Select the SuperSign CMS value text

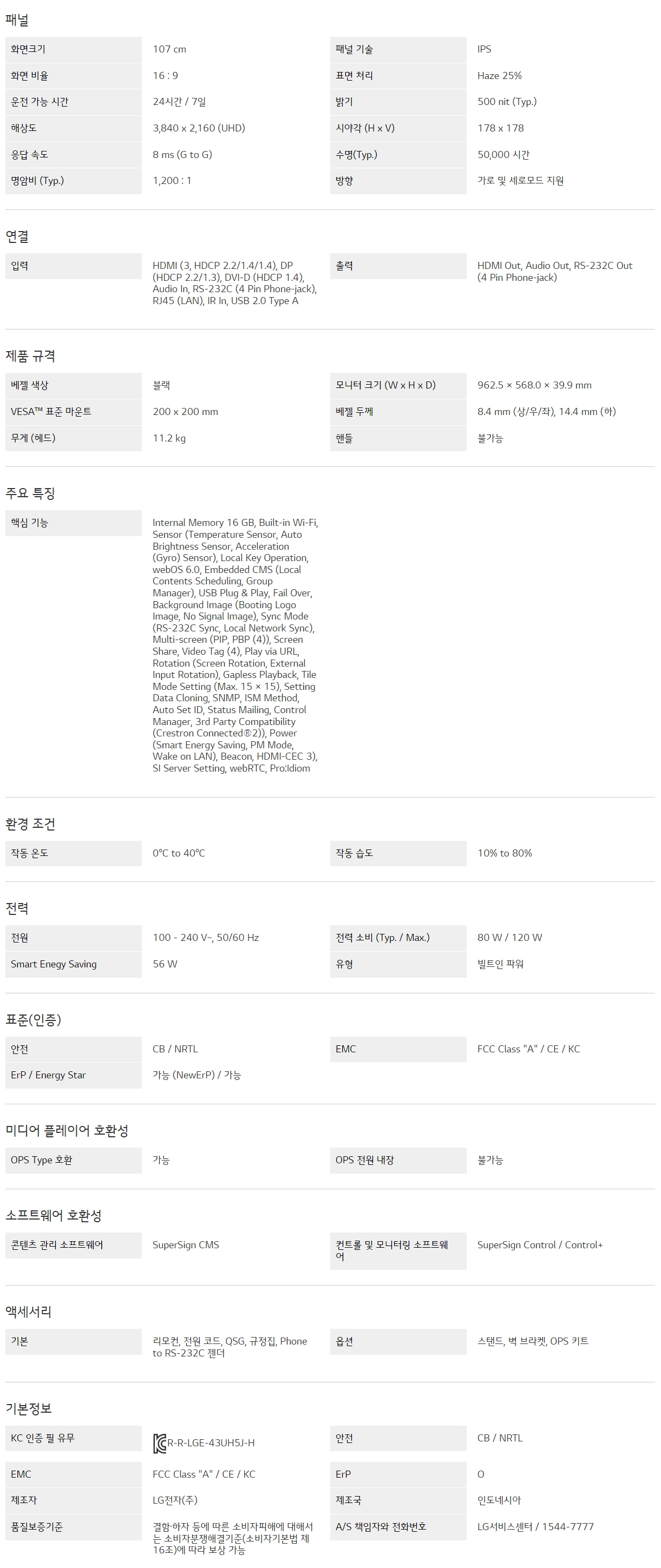pyautogui.click(x=186, y=1245)
